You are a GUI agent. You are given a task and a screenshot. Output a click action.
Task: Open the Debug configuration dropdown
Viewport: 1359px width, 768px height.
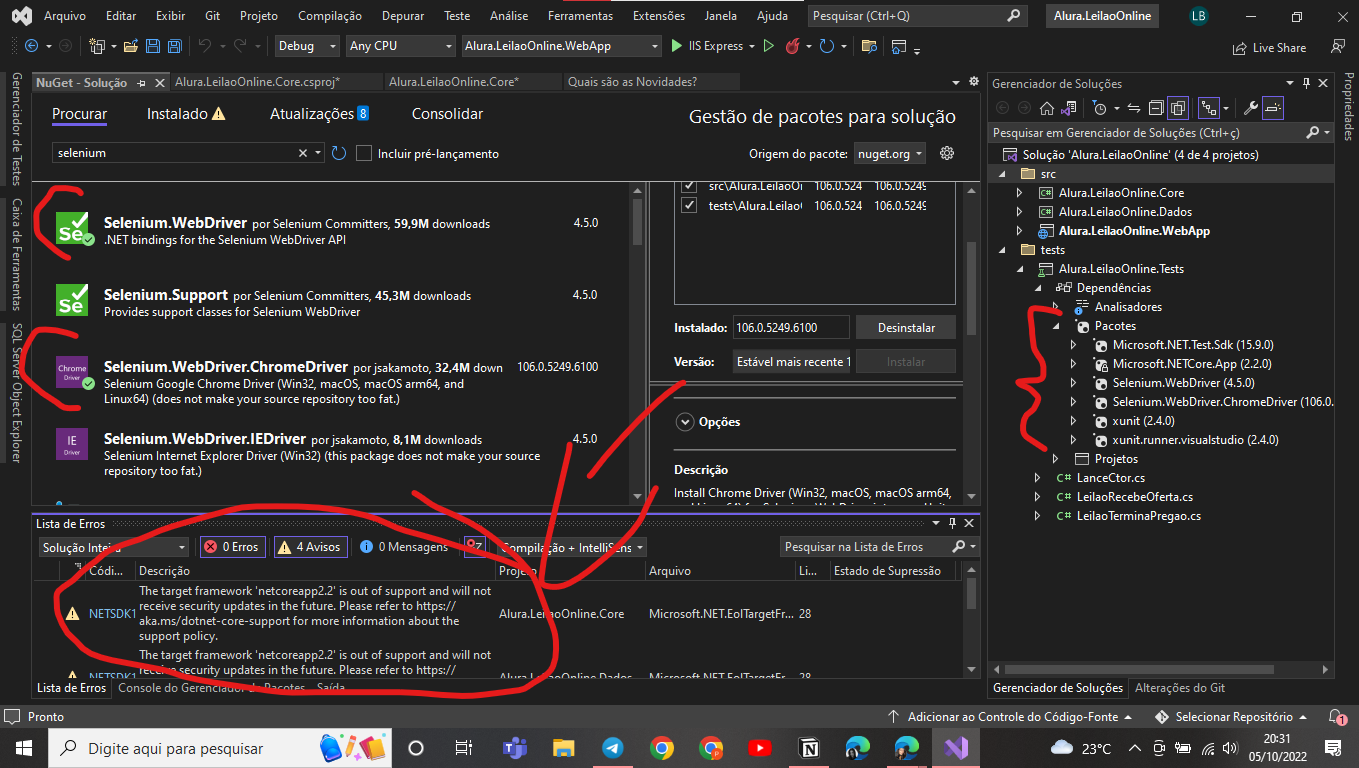click(x=308, y=46)
